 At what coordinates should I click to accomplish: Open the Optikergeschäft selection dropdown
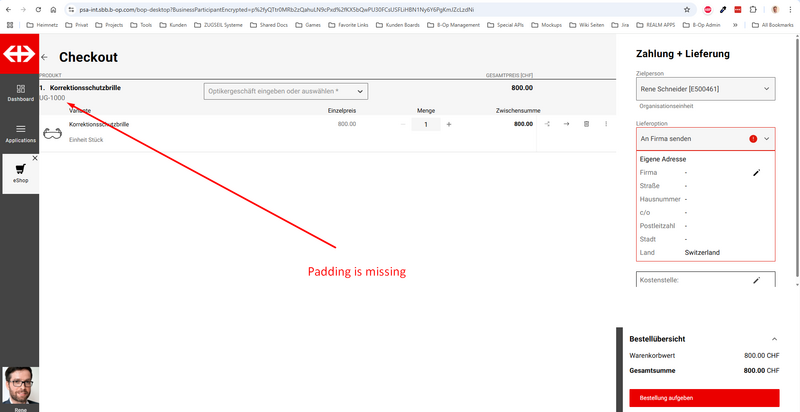pos(285,91)
